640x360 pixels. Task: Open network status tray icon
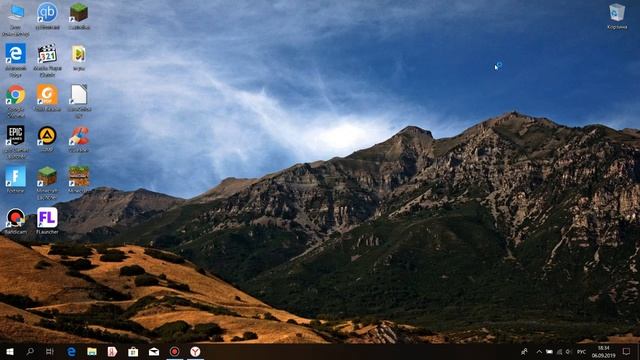click(560, 351)
